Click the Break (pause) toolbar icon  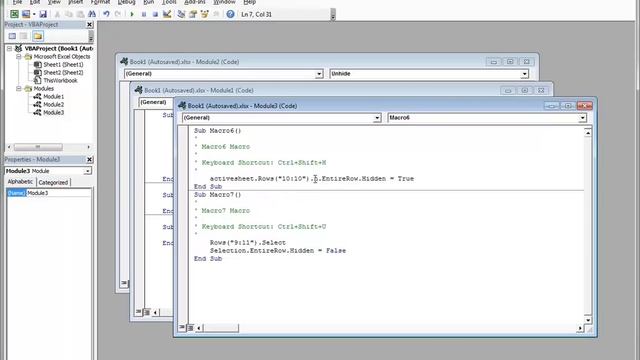coord(144,14)
